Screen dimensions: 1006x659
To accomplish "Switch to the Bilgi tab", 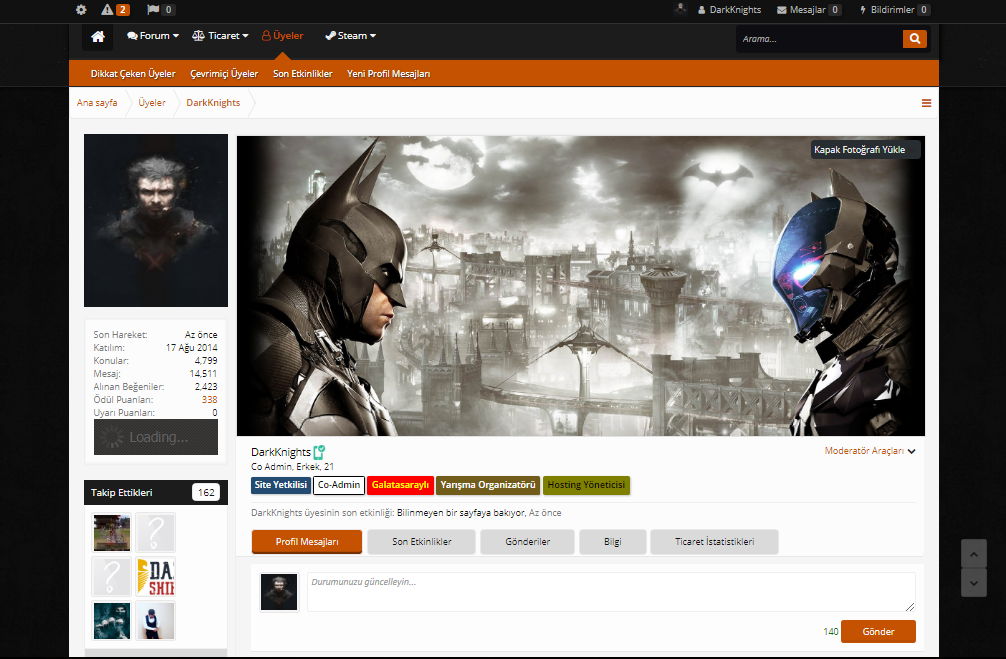I will [613, 542].
